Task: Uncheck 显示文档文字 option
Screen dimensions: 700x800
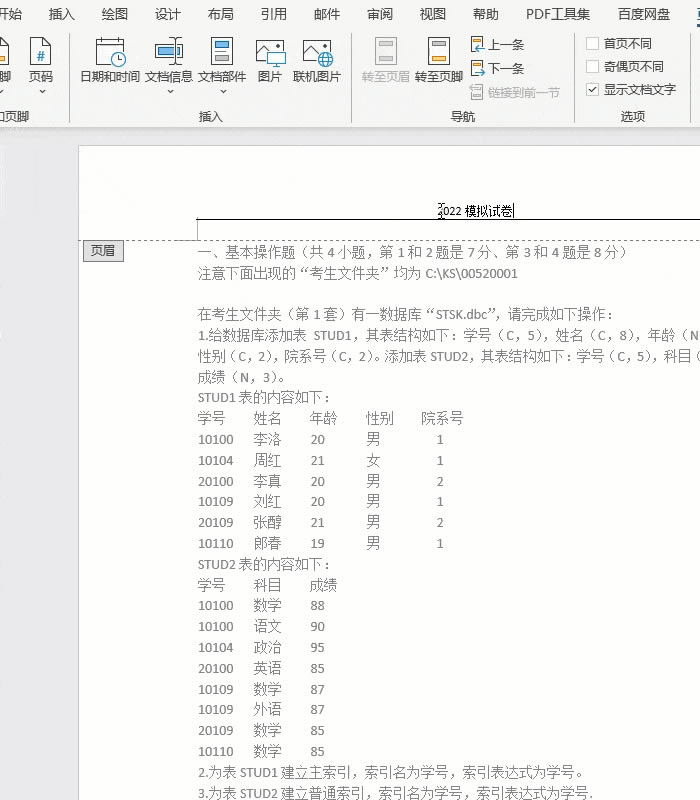Action: (x=593, y=90)
